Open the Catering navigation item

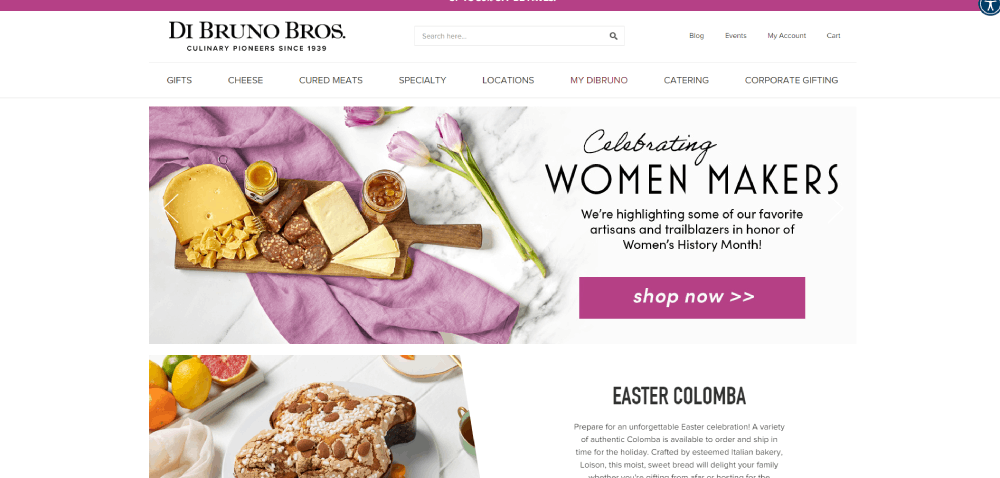pyautogui.click(x=686, y=80)
